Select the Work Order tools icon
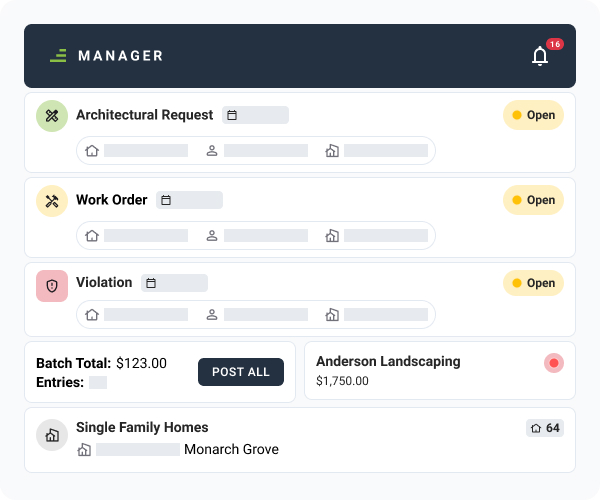 [x=52, y=201]
